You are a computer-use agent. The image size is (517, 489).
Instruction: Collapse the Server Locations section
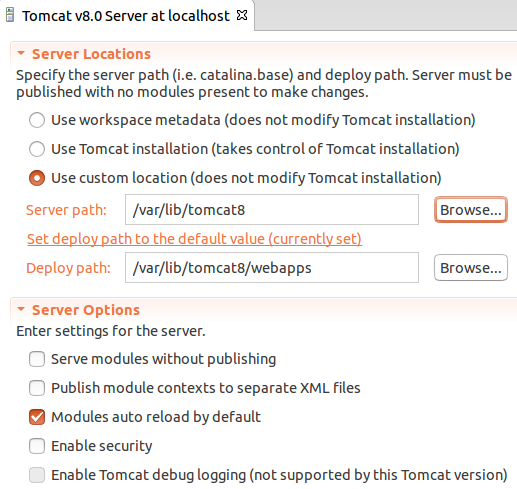pyautogui.click(x=21, y=53)
